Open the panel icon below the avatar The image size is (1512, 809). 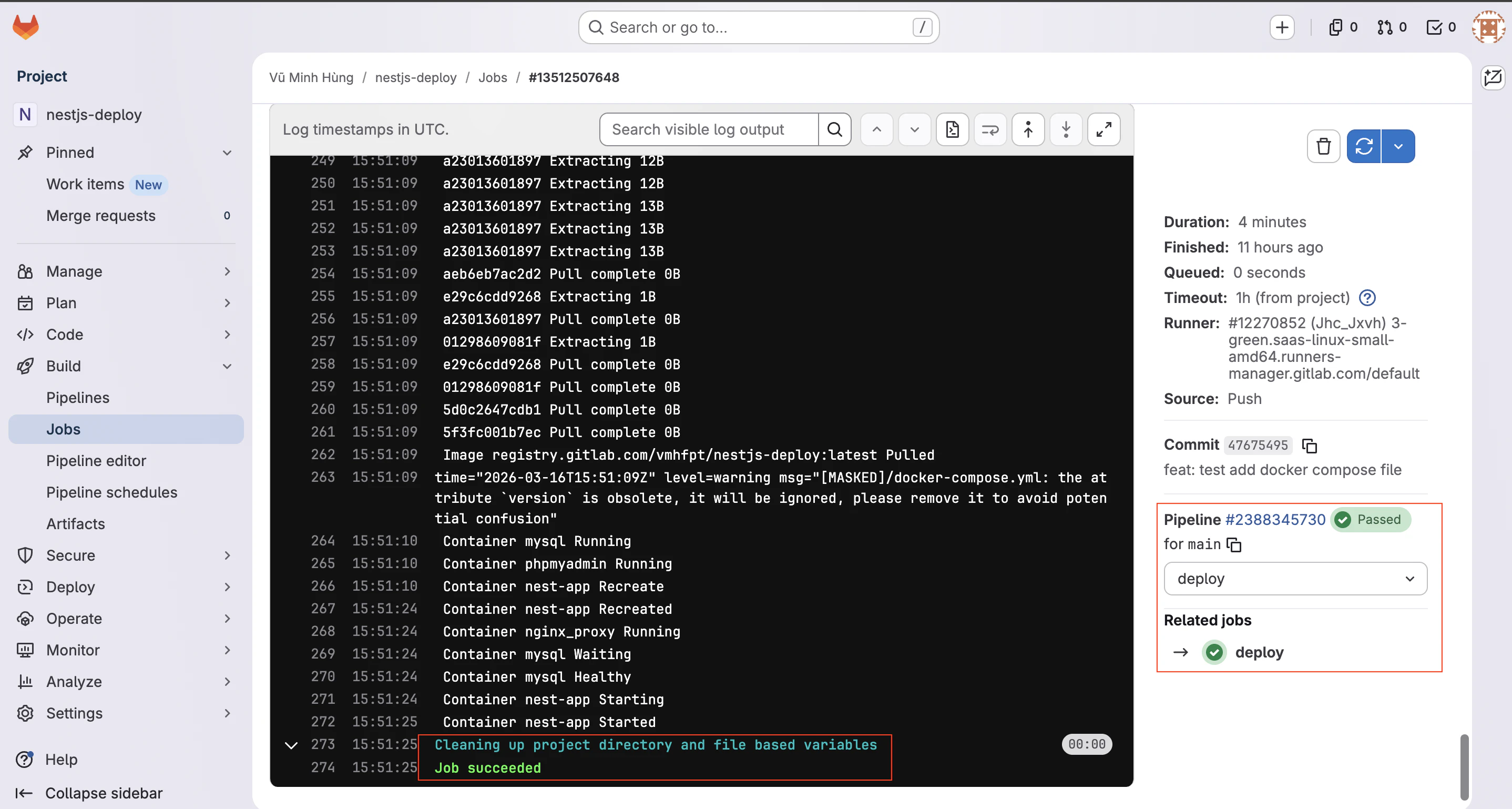pyautogui.click(x=1493, y=77)
